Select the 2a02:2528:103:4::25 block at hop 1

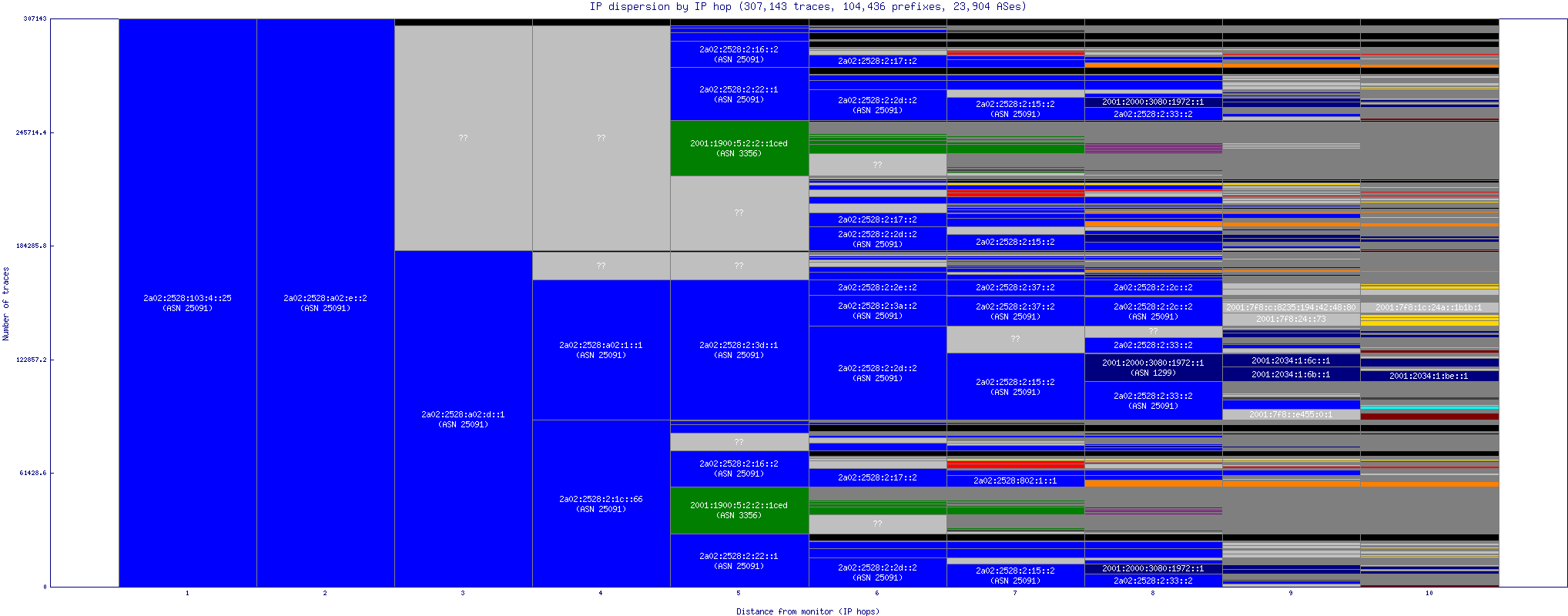[x=187, y=303]
